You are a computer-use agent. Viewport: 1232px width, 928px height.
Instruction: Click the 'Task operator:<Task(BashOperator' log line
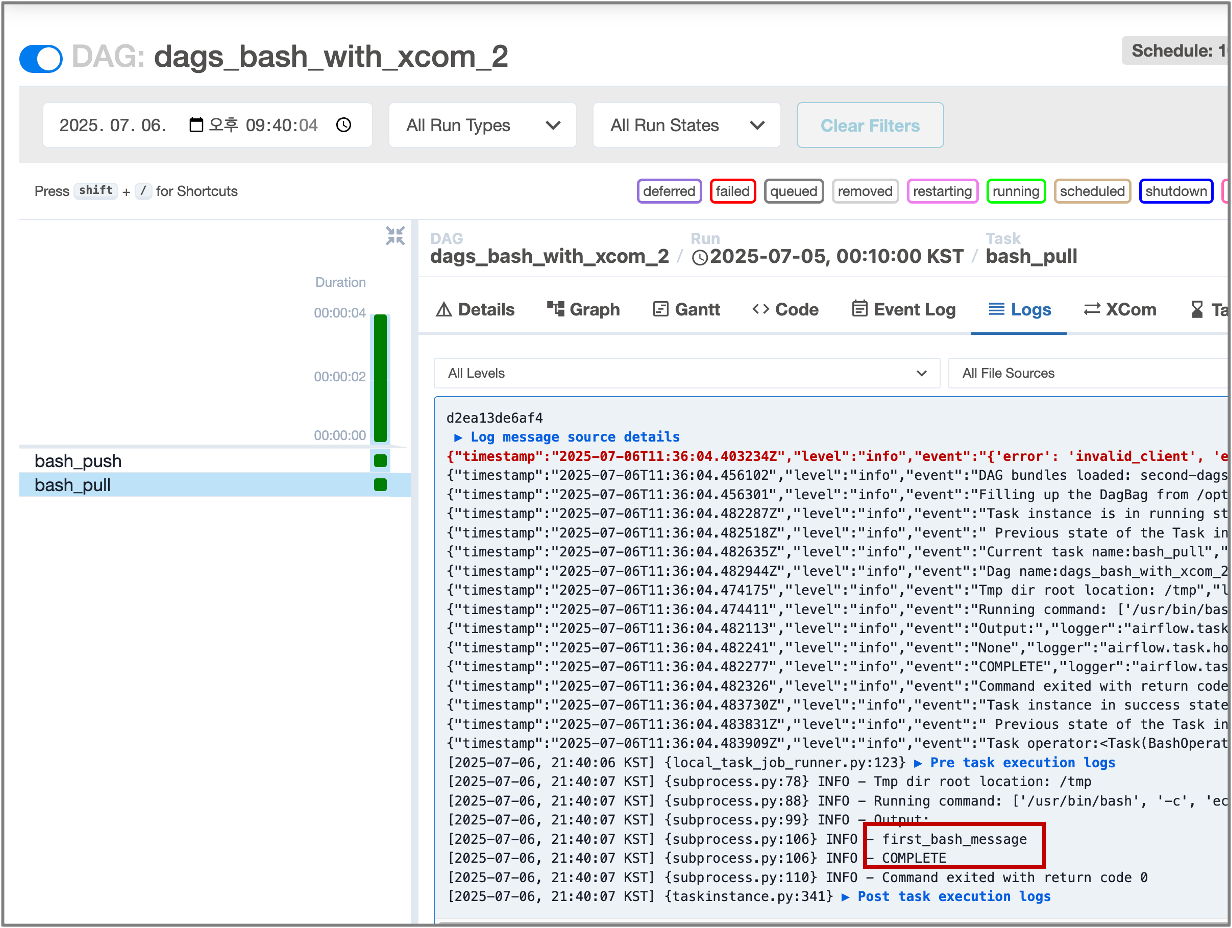(837, 743)
